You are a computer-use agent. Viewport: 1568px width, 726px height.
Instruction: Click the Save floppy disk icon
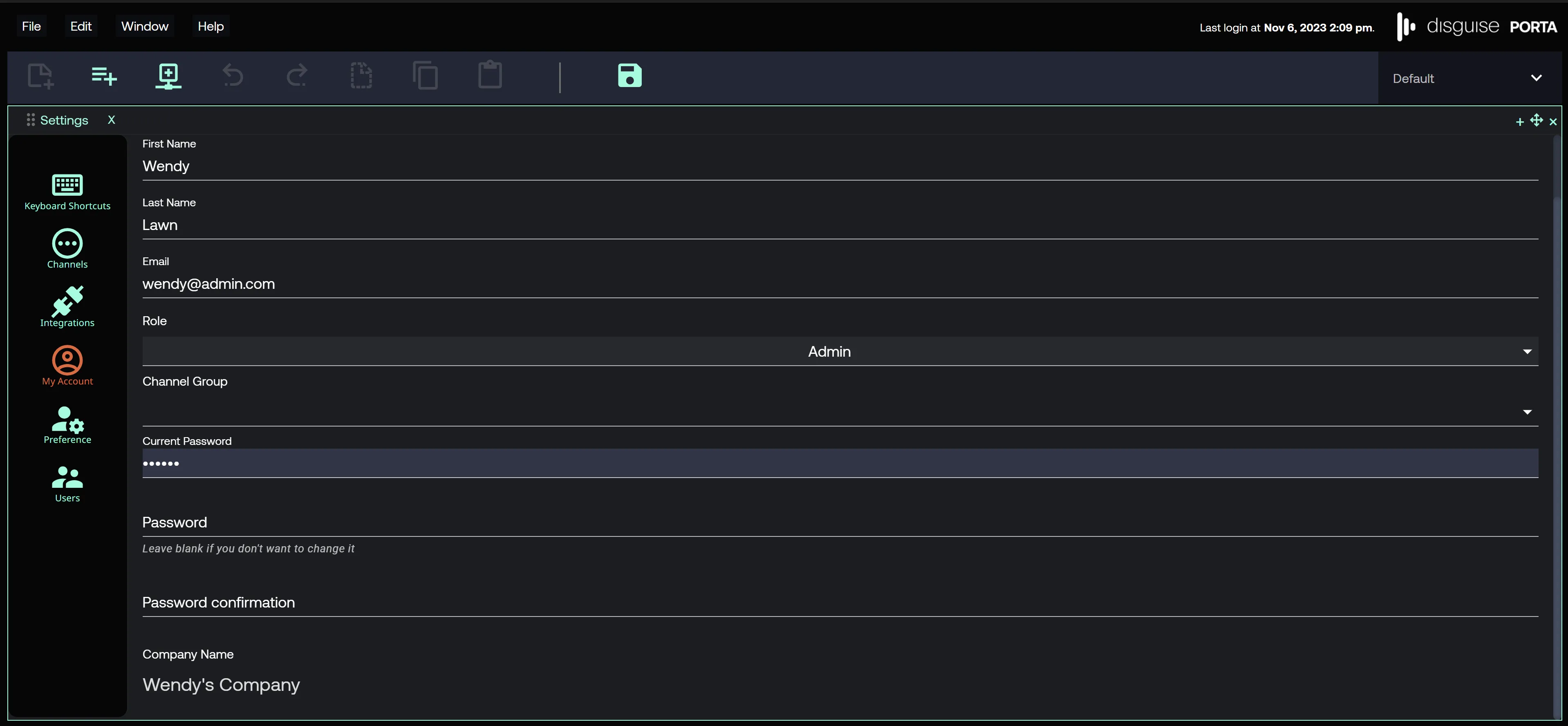(629, 76)
